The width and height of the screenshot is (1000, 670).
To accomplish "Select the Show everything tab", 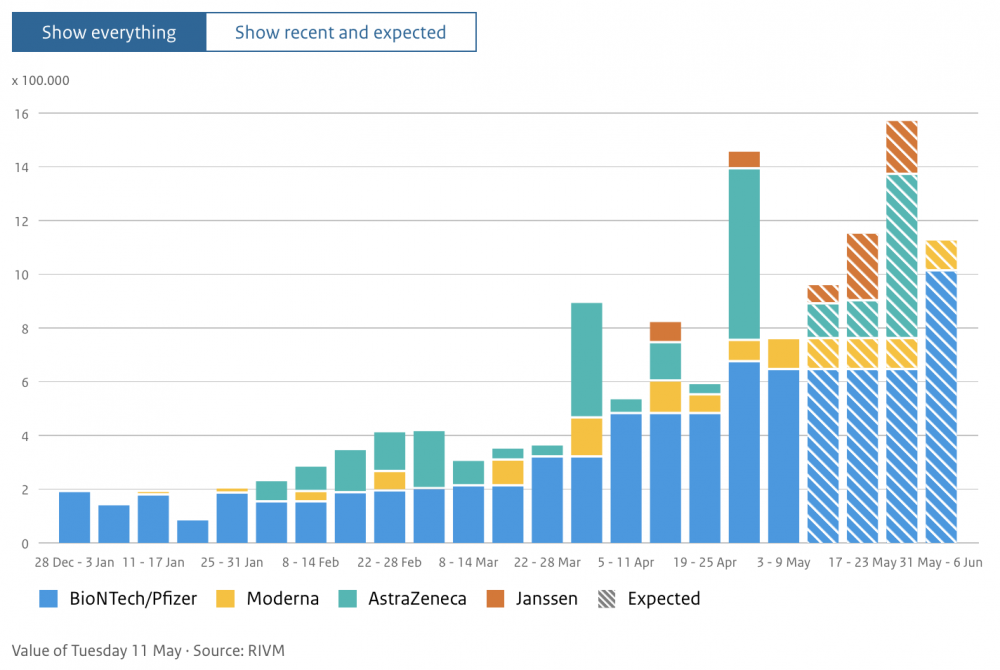I will 109,32.
